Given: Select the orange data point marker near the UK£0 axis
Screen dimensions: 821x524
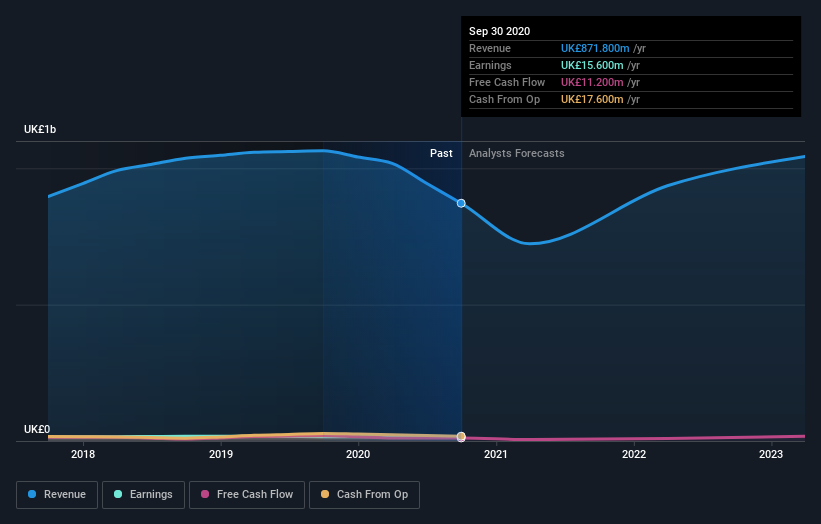Looking at the screenshot, I should (x=461, y=436).
